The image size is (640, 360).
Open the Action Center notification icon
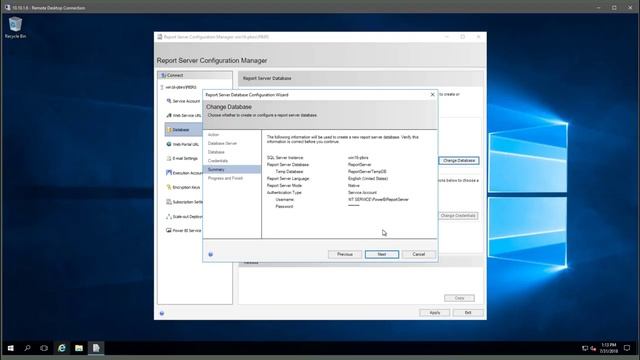pos(627,348)
